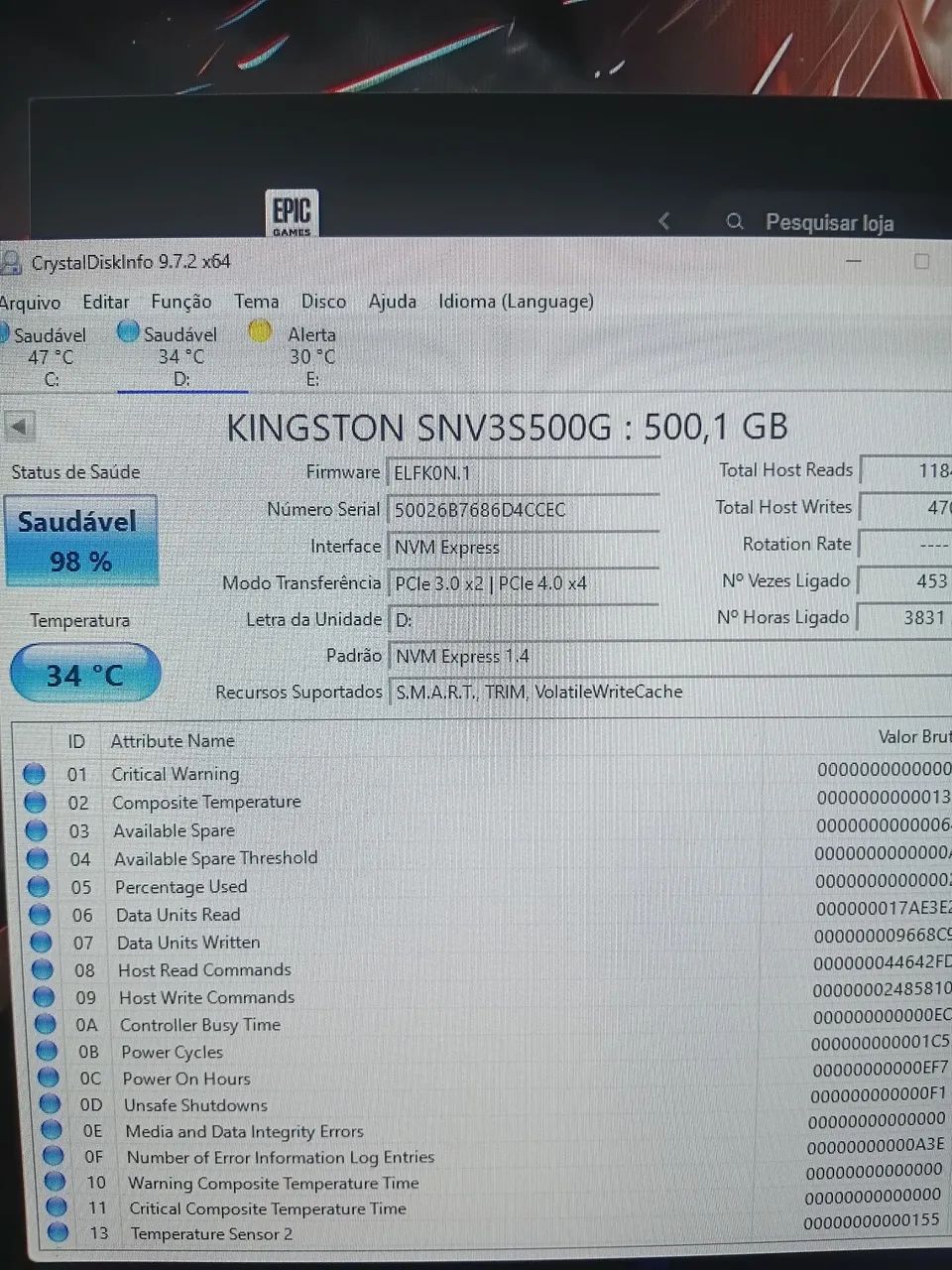The height and width of the screenshot is (1270, 952).
Task: Open the Disco menu
Action: click(x=323, y=301)
